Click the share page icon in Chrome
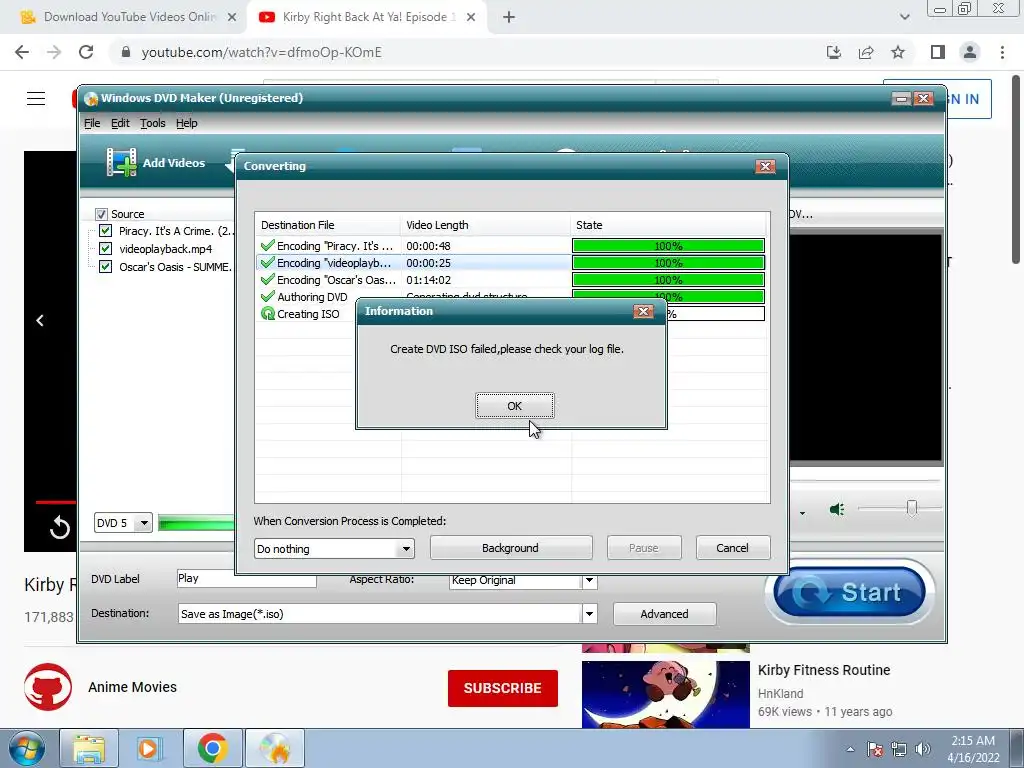Screen dimensions: 1024x768 pos(866,52)
